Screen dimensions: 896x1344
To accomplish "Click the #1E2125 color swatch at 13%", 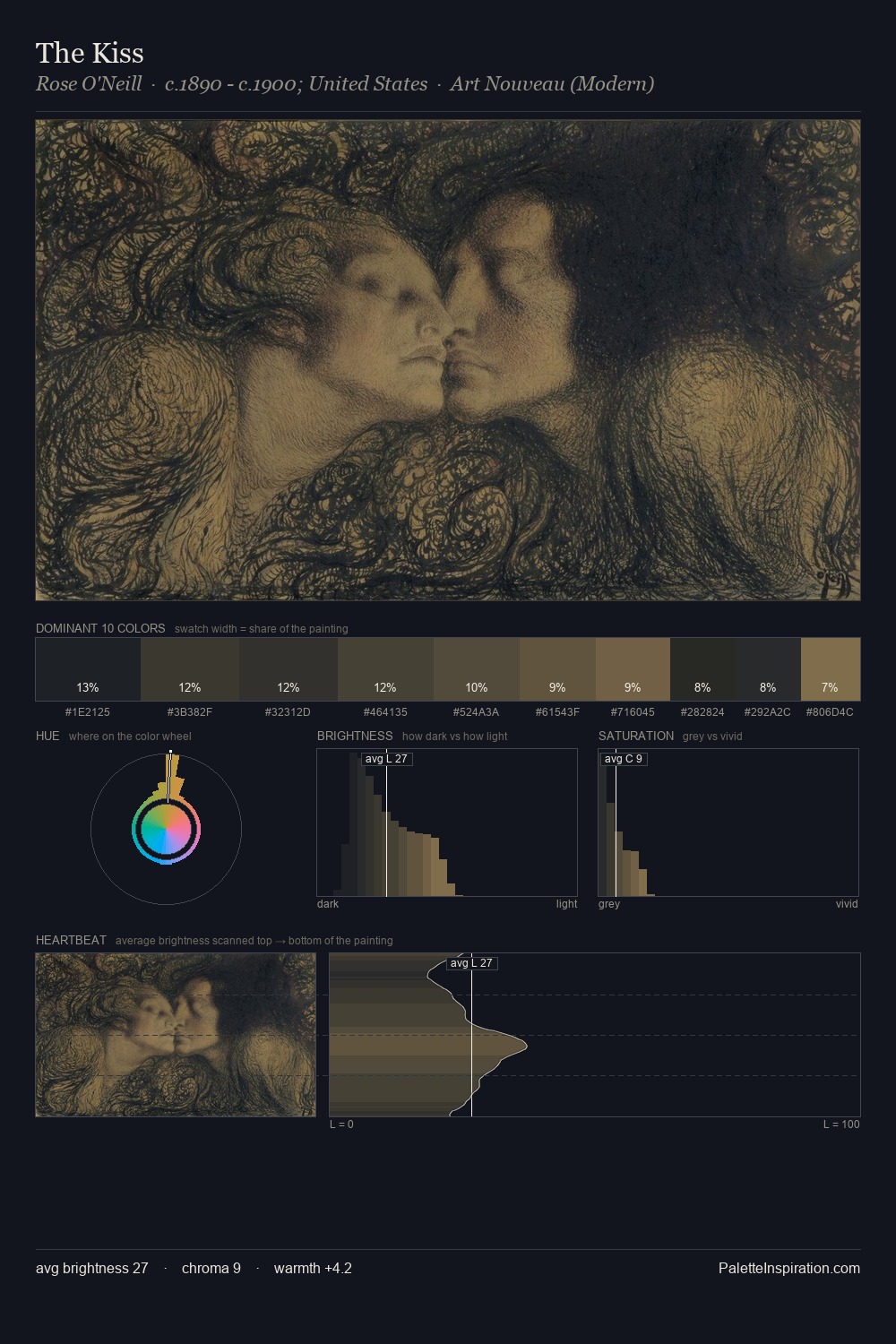I will click(x=88, y=668).
